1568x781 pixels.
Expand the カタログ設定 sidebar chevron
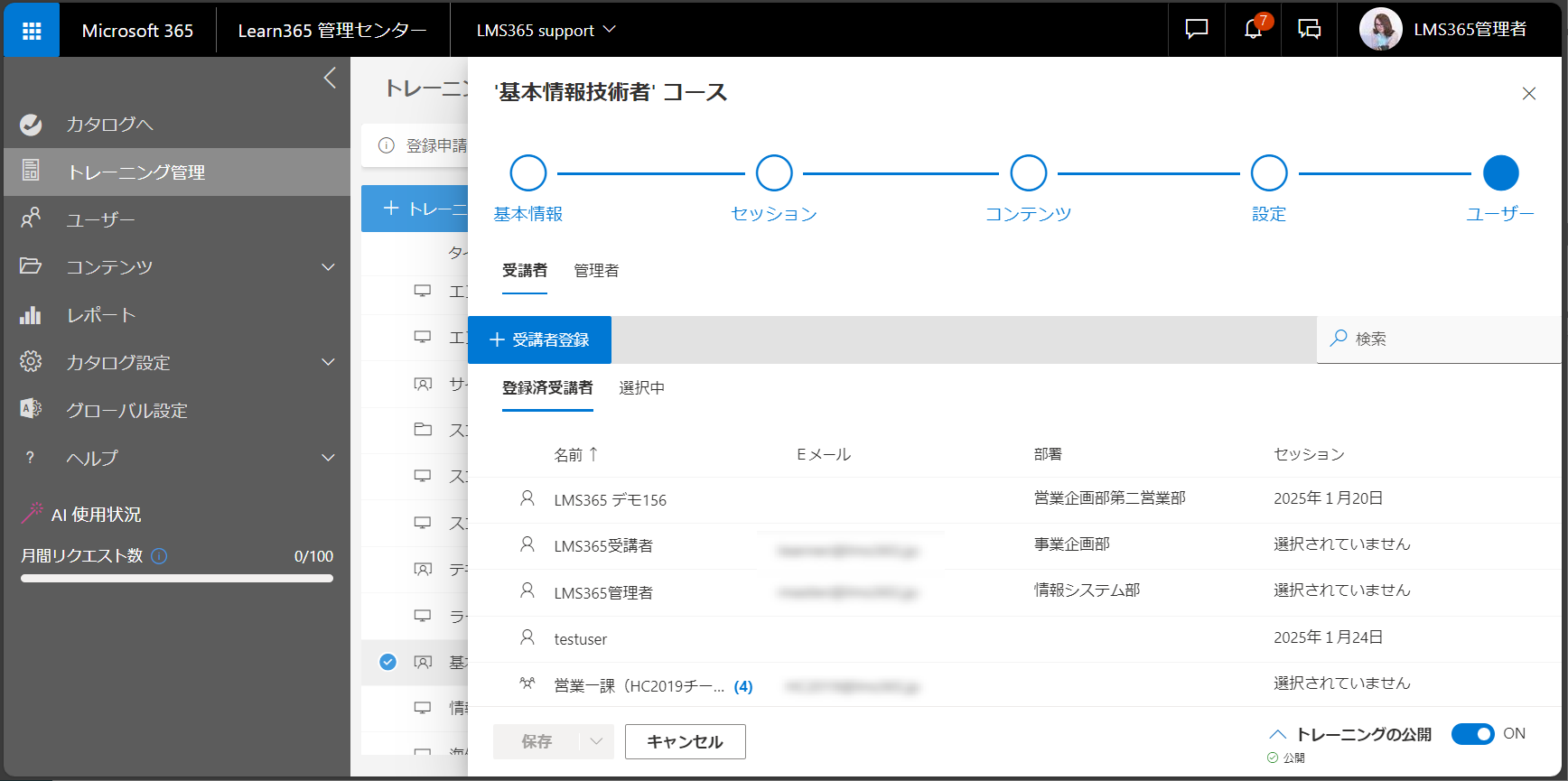(329, 362)
